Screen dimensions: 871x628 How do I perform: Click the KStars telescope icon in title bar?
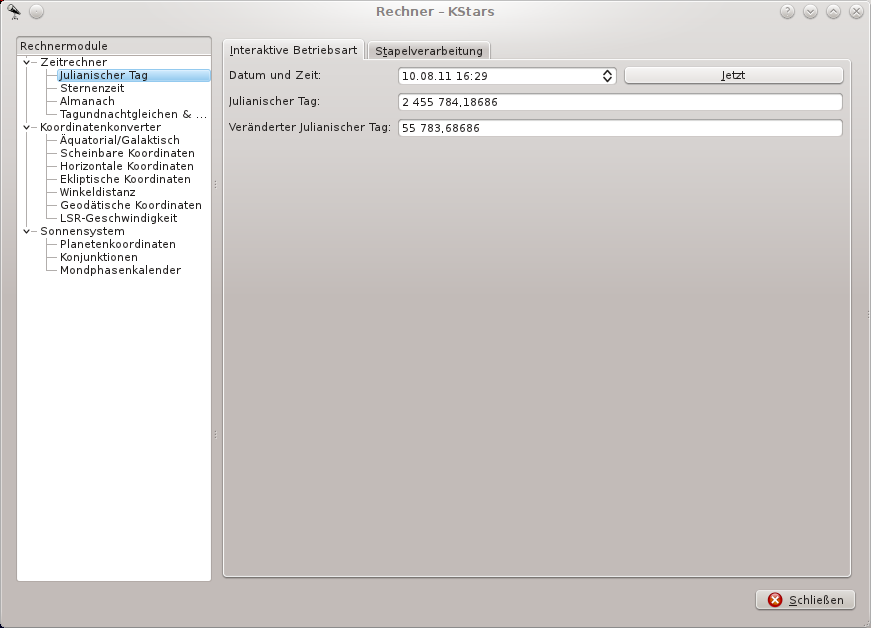pyautogui.click(x=14, y=12)
